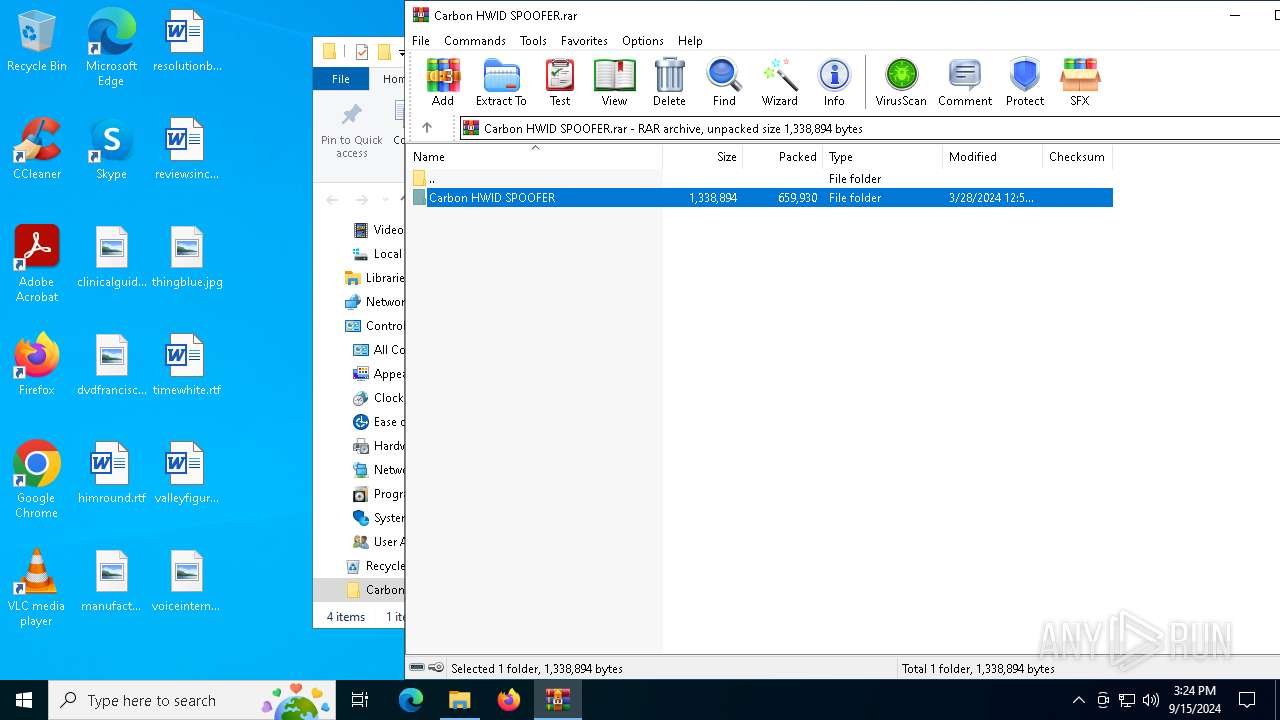Viewport: 1280px width, 720px height.
Task: Select Skype desktop shortcut
Action: (111, 149)
